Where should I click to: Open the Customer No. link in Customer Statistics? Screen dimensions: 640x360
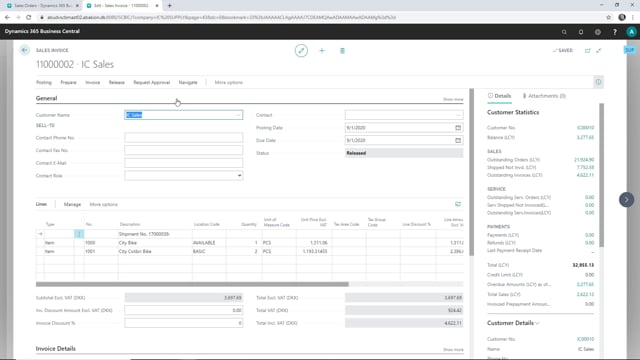click(585, 128)
